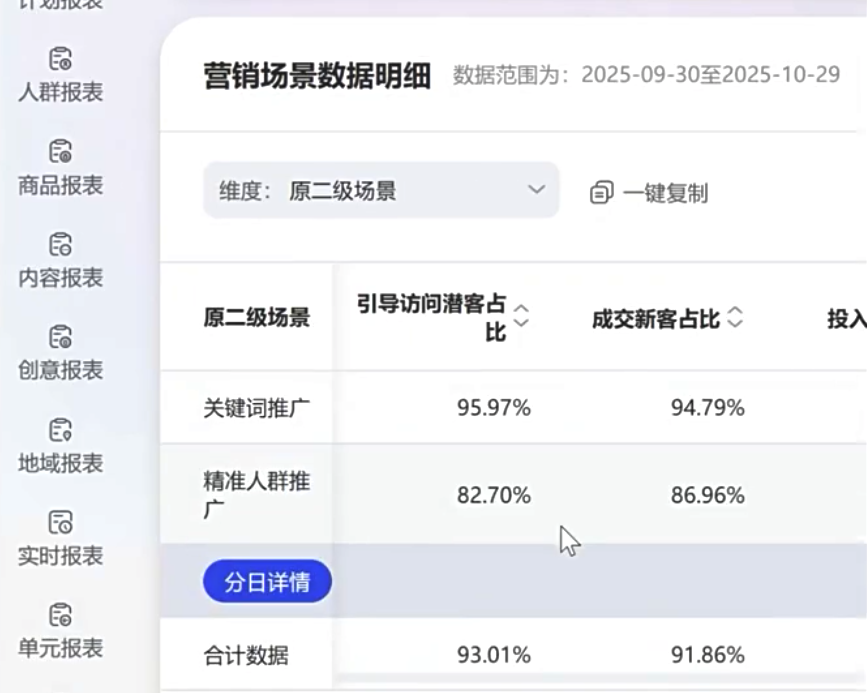The width and height of the screenshot is (867, 693).
Task: Click the 合计数据 row label
Action: click(246, 656)
